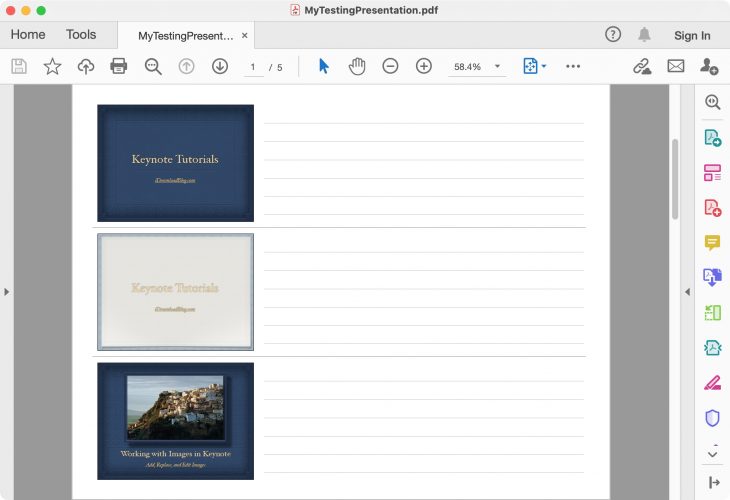
Task: Open the Comment tool
Action: click(712, 242)
